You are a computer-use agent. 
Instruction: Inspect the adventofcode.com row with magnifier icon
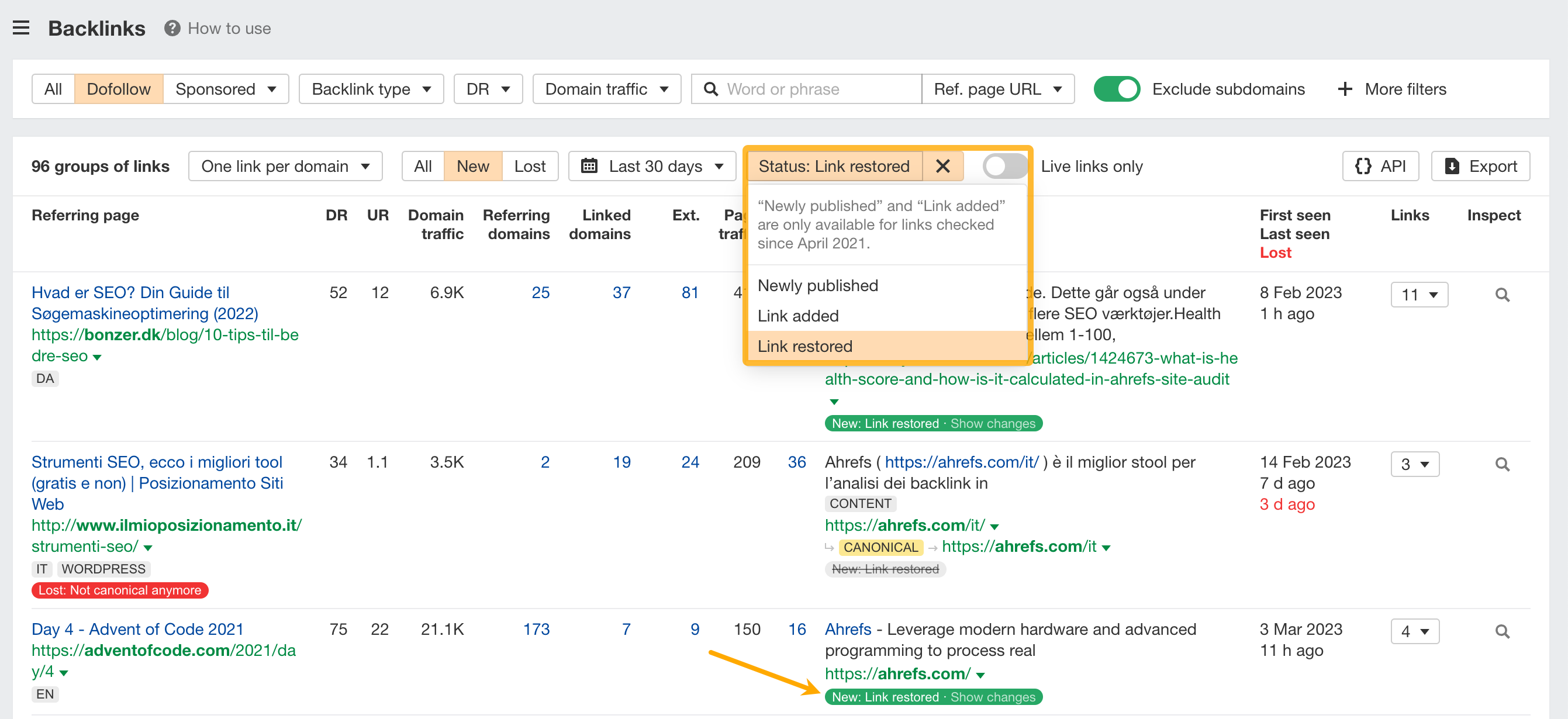tap(1503, 631)
